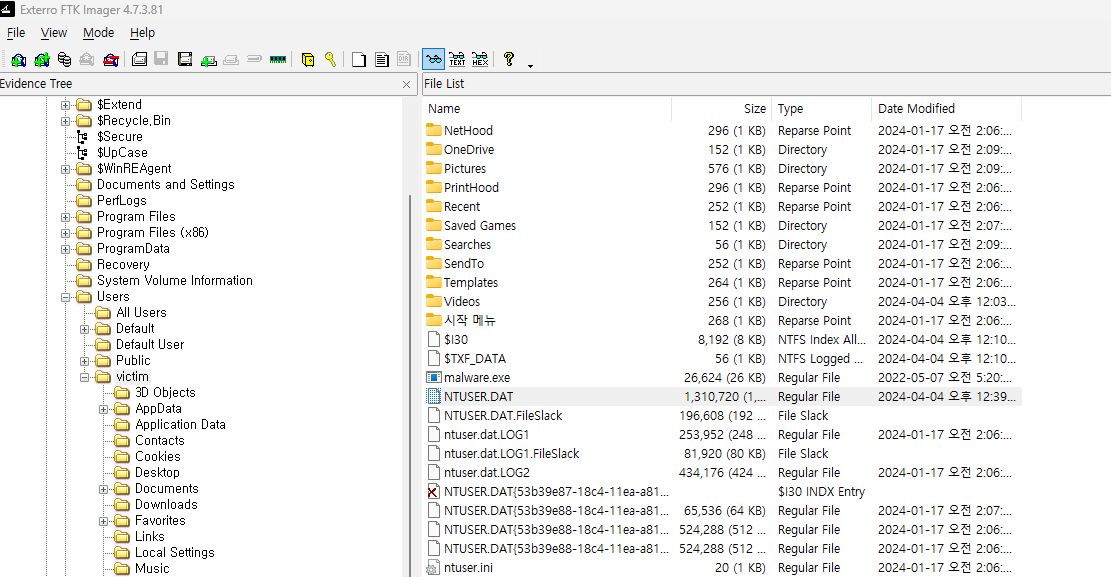Screen dimensions: 1111x577
Task: Sort file list by Type column
Action: pyautogui.click(x=821, y=108)
